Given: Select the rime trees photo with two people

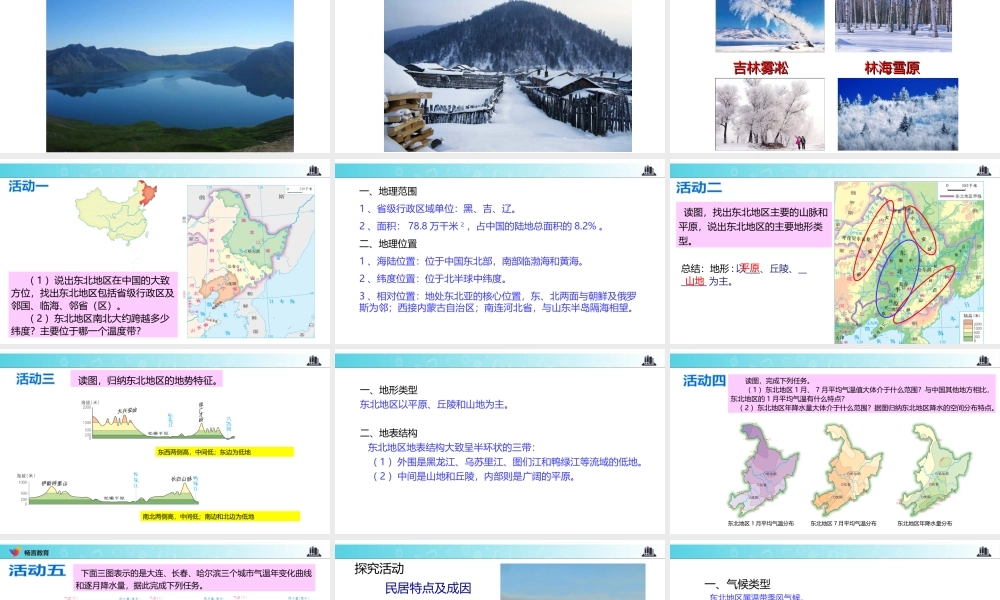Looking at the screenshot, I should tap(770, 114).
